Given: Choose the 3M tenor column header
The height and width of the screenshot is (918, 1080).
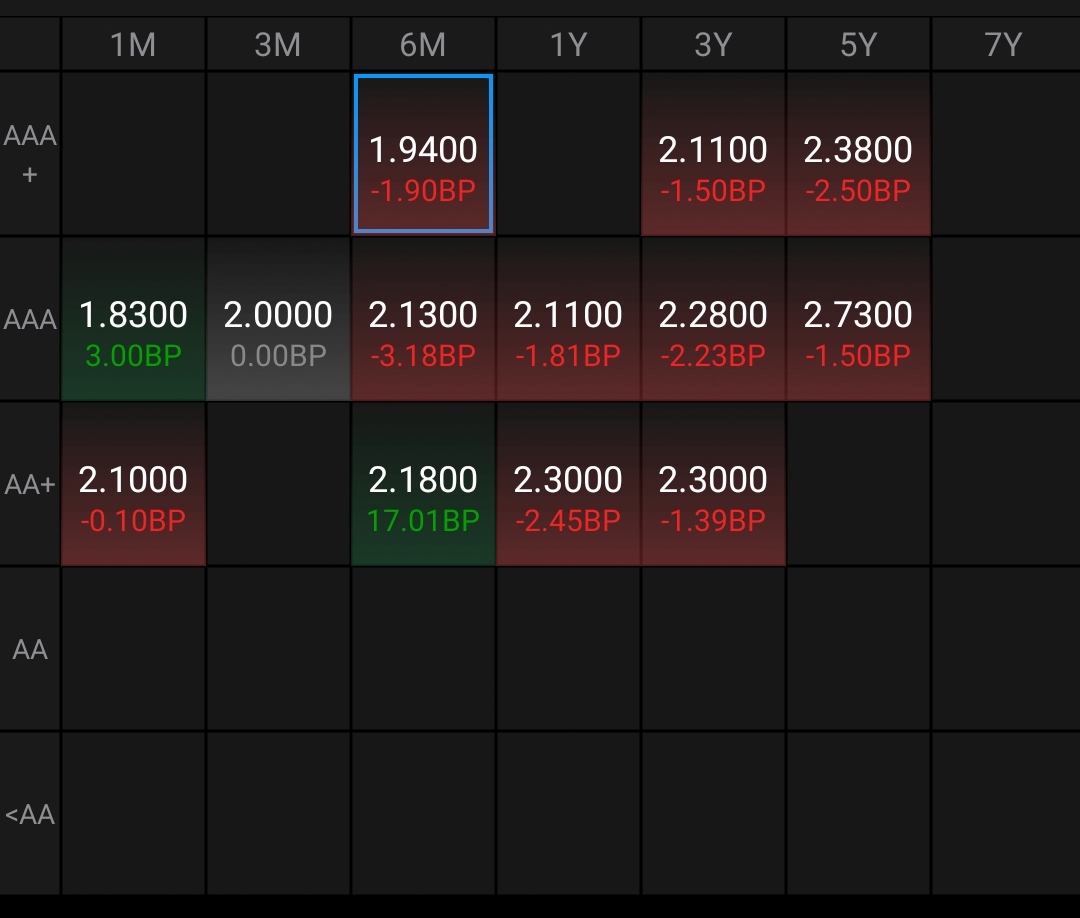Looking at the screenshot, I should coord(278,45).
